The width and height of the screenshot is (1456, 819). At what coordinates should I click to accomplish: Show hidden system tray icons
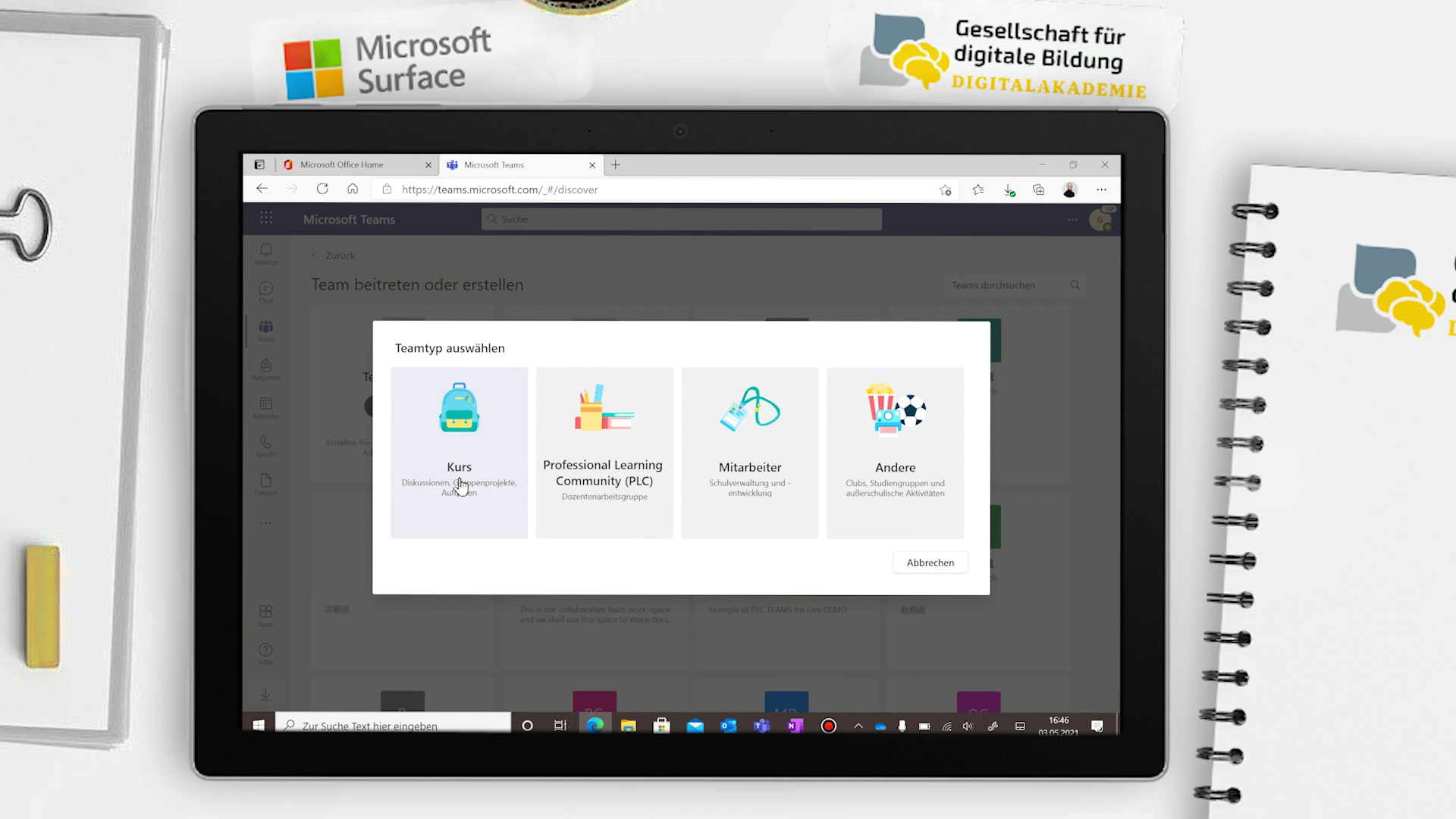coord(858,726)
